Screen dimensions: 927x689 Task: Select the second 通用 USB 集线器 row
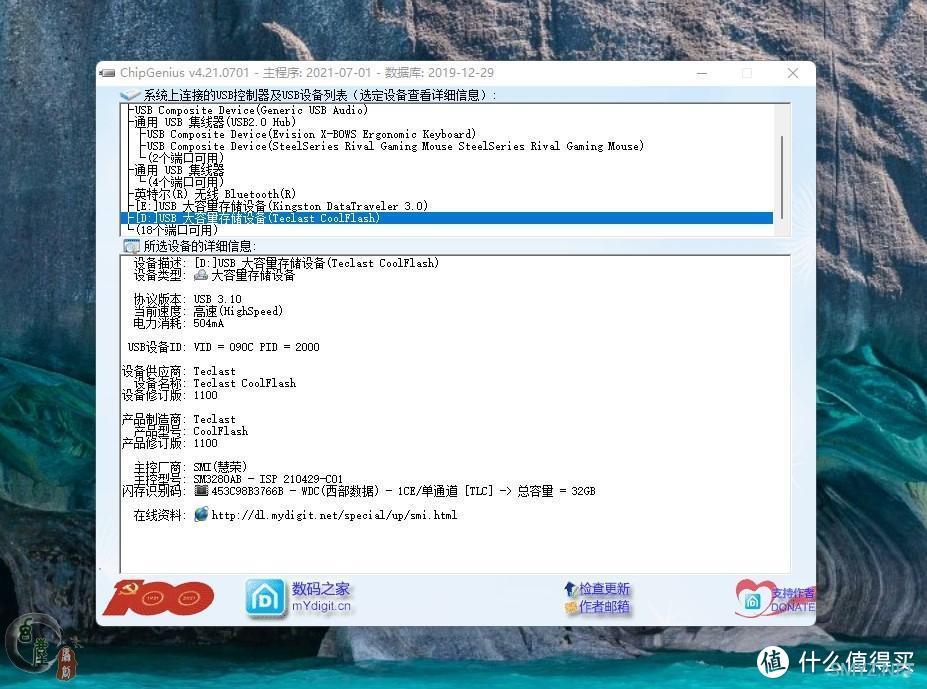pos(179,170)
